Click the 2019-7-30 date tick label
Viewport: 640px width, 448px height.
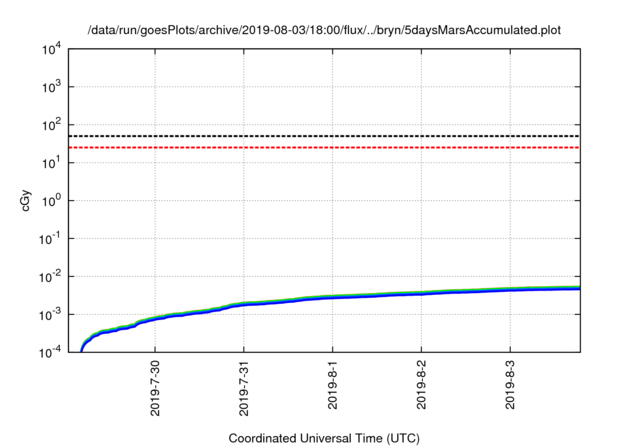[155, 388]
